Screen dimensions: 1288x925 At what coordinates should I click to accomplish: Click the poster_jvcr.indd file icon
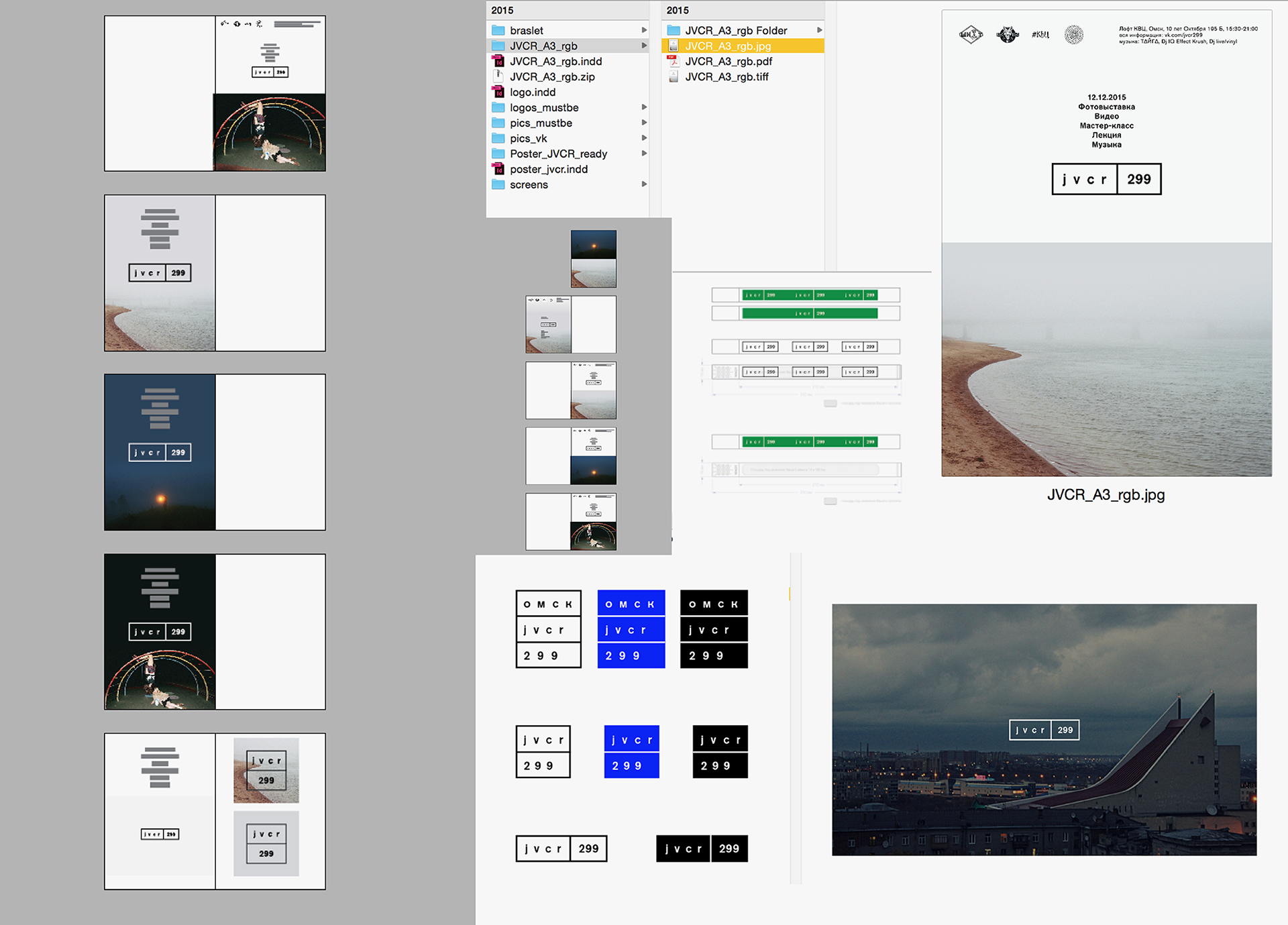point(498,169)
